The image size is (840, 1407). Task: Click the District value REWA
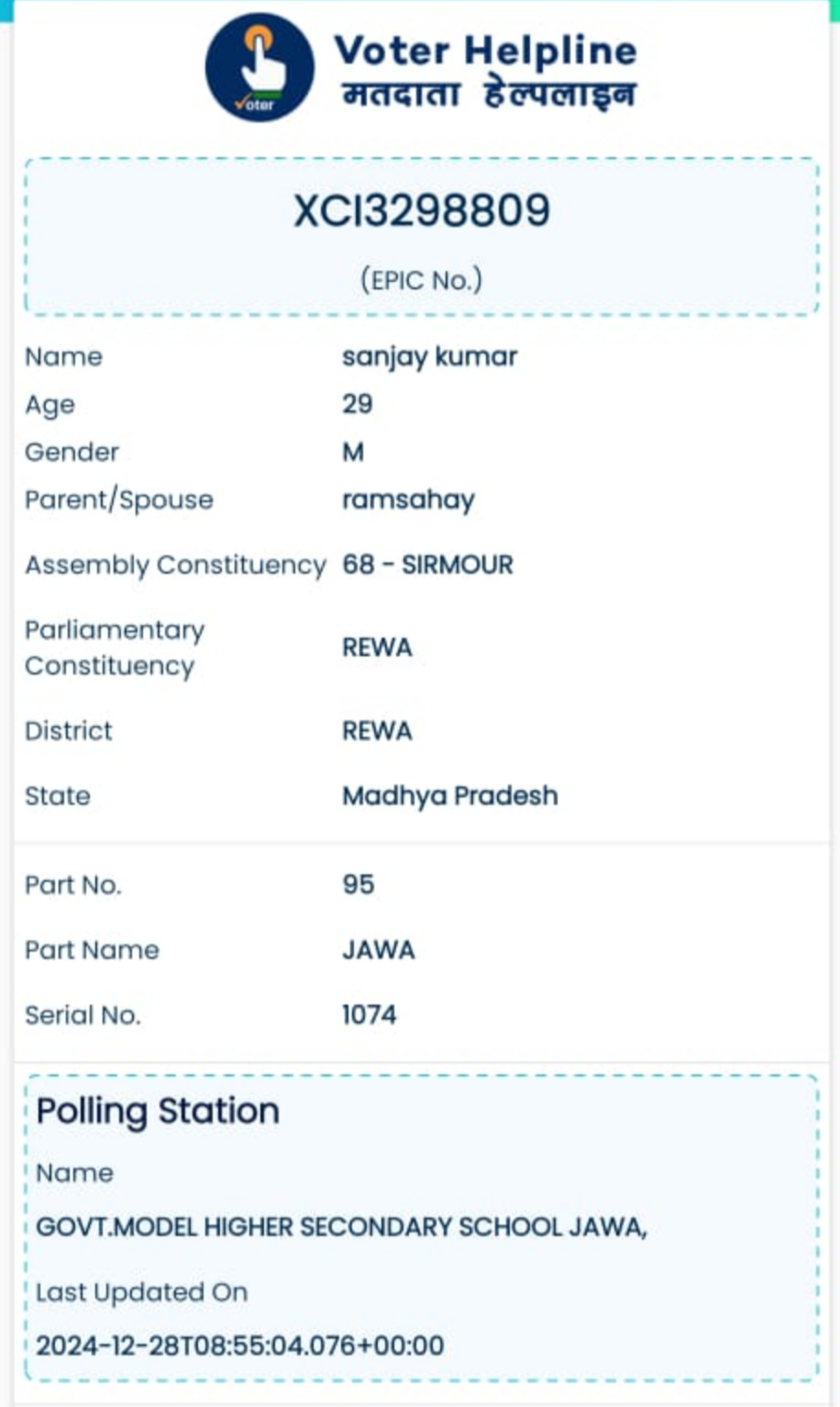click(x=377, y=731)
